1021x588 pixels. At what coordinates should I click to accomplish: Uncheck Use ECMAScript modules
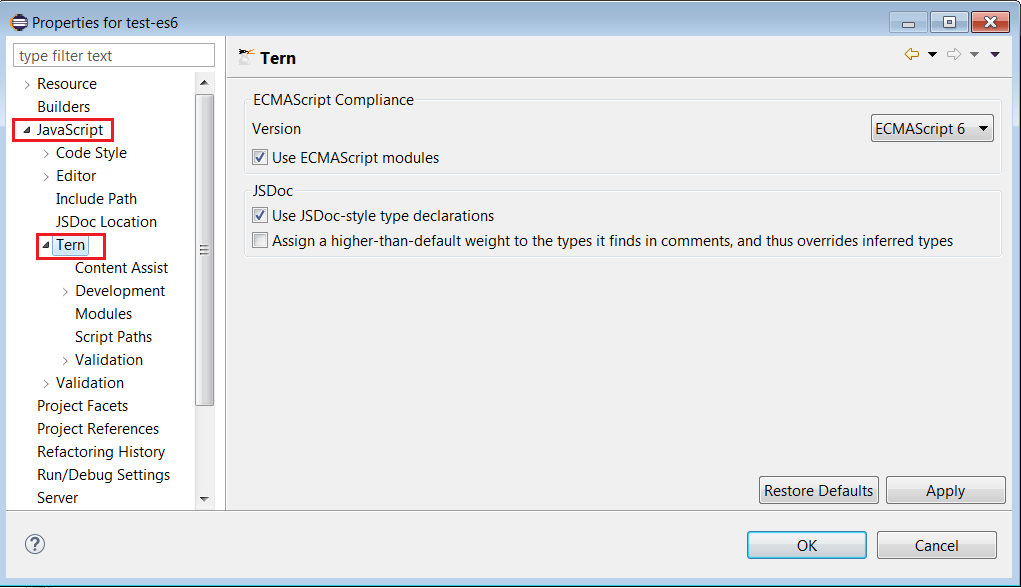tap(259, 156)
